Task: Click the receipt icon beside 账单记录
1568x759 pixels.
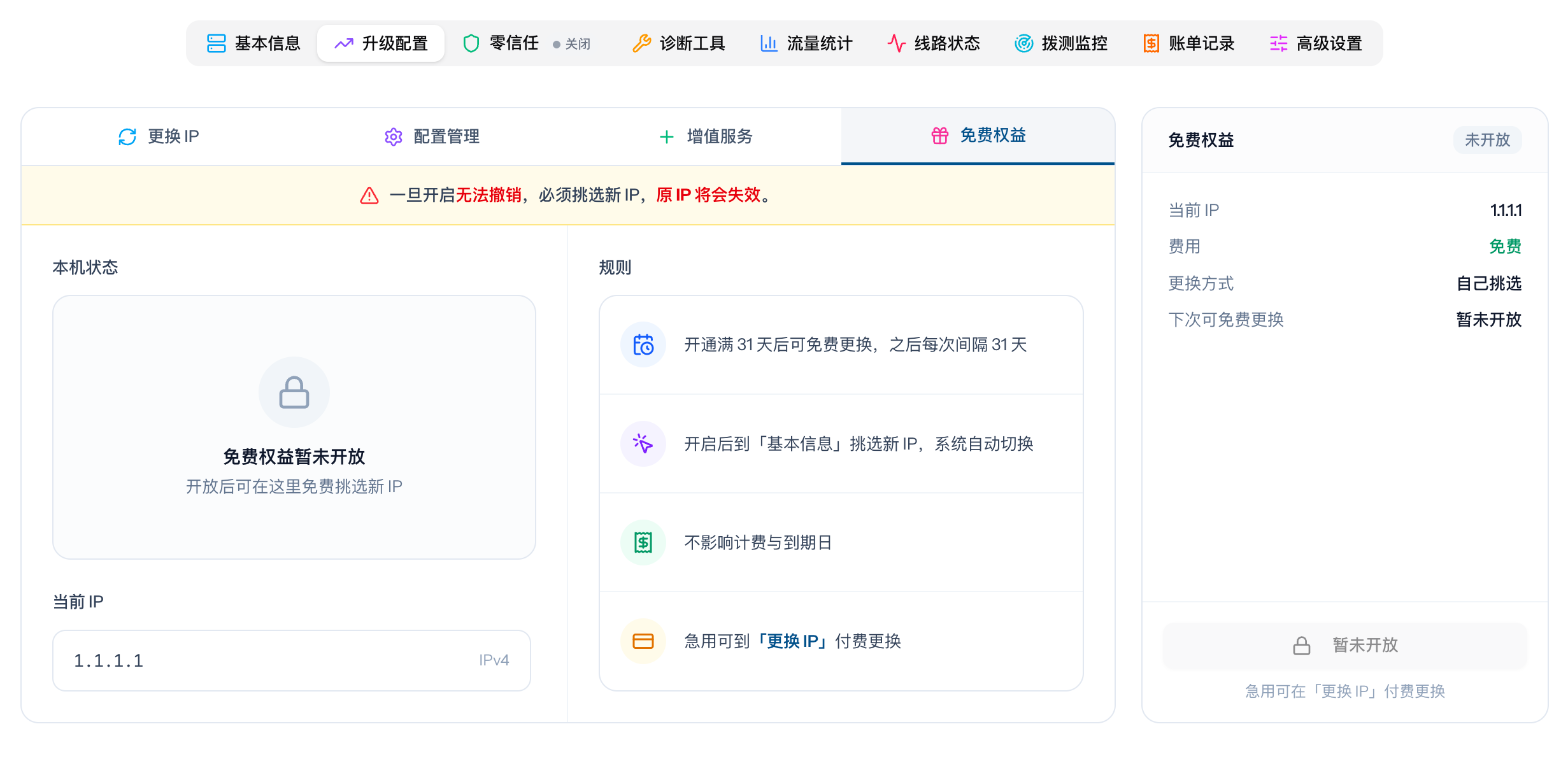Action: tap(1151, 43)
